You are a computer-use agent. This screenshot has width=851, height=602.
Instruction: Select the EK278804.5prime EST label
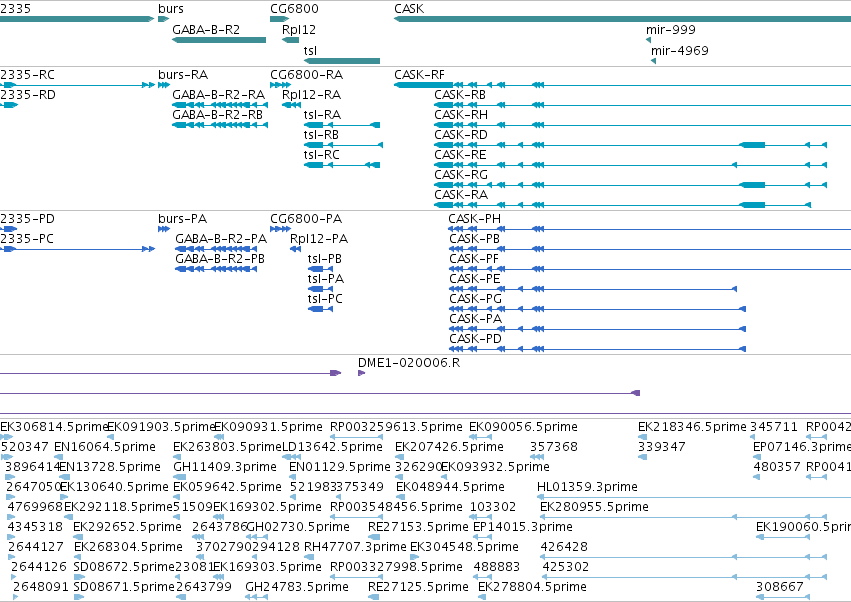click(x=532, y=587)
